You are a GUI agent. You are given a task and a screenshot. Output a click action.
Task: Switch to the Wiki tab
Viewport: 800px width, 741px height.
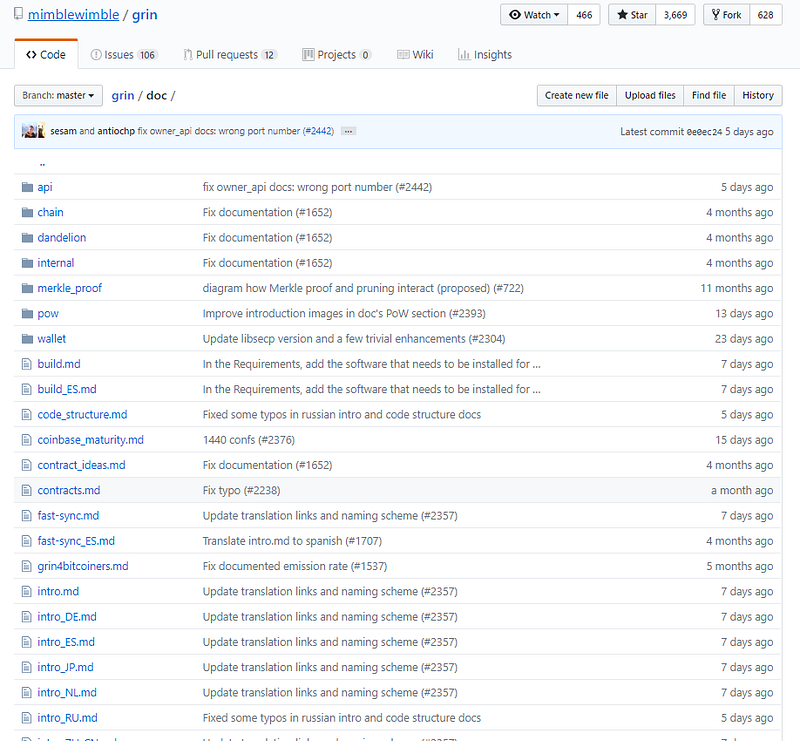(415, 54)
